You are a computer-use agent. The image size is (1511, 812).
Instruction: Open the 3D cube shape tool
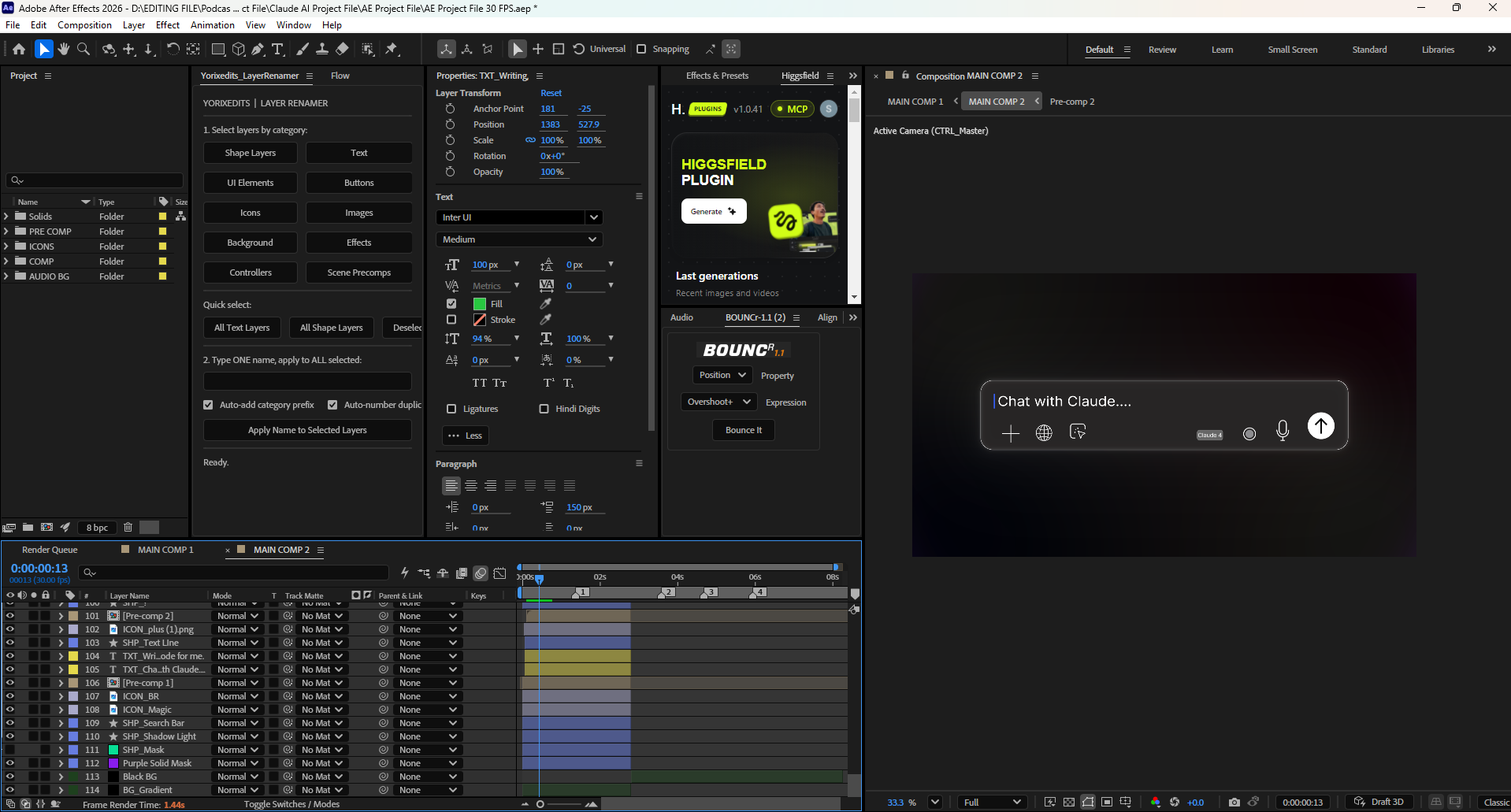point(239,49)
